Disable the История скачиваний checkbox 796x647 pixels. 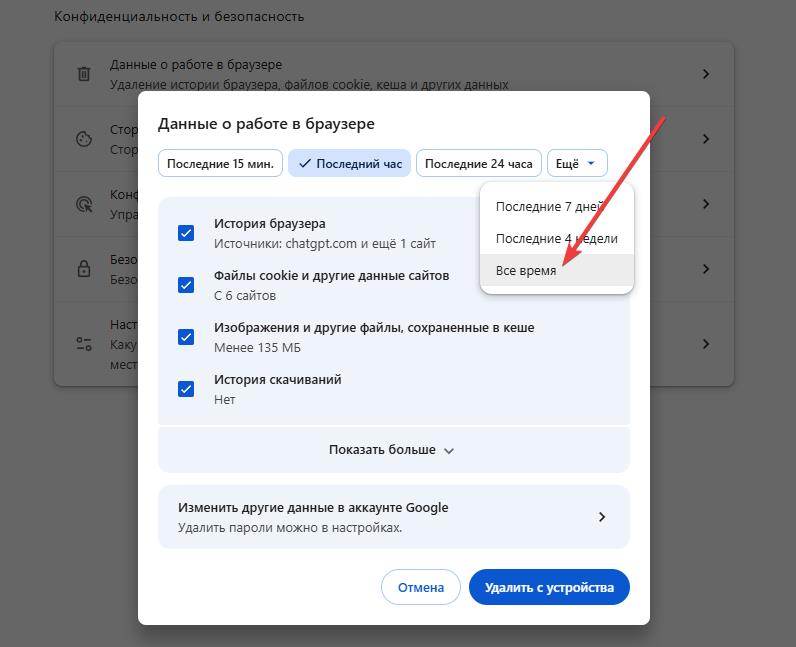tap(186, 389)
